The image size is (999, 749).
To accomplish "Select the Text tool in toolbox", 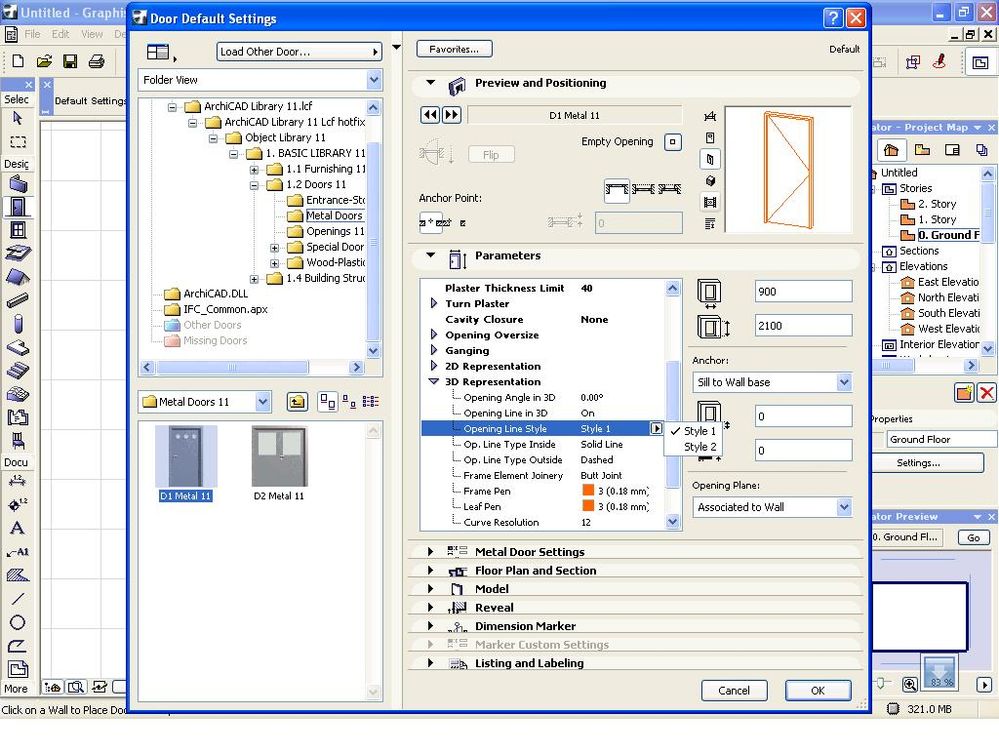I will (17, 528).
